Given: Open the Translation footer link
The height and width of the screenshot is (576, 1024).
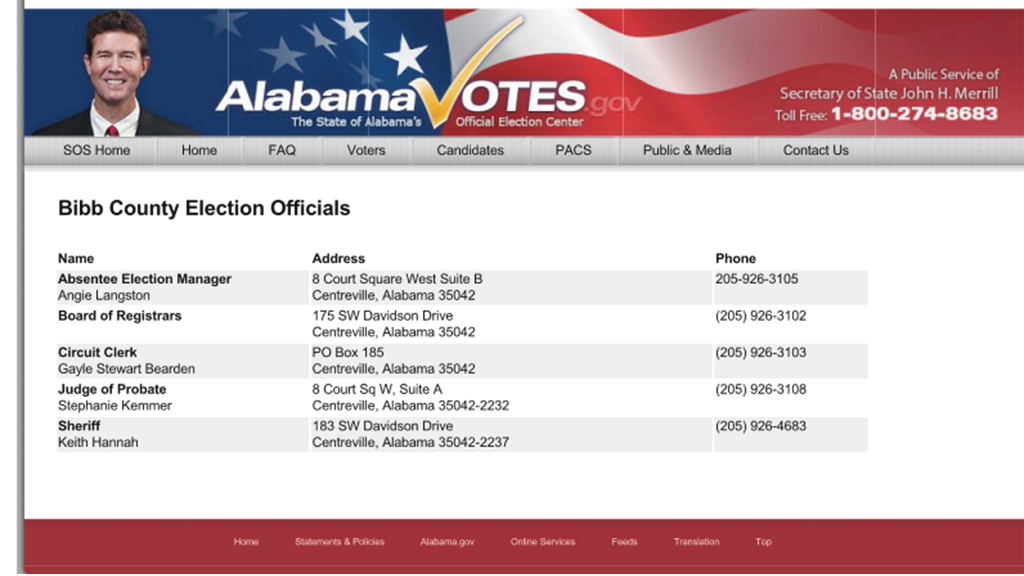Looking at the screenshot, I should click(x=696, y=541).
